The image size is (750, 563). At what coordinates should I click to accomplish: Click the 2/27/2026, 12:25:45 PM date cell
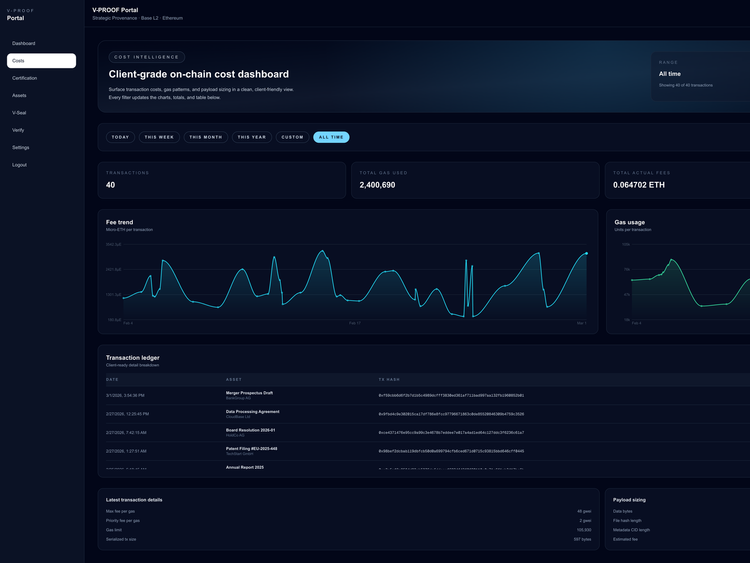click(x=127, y=414)
